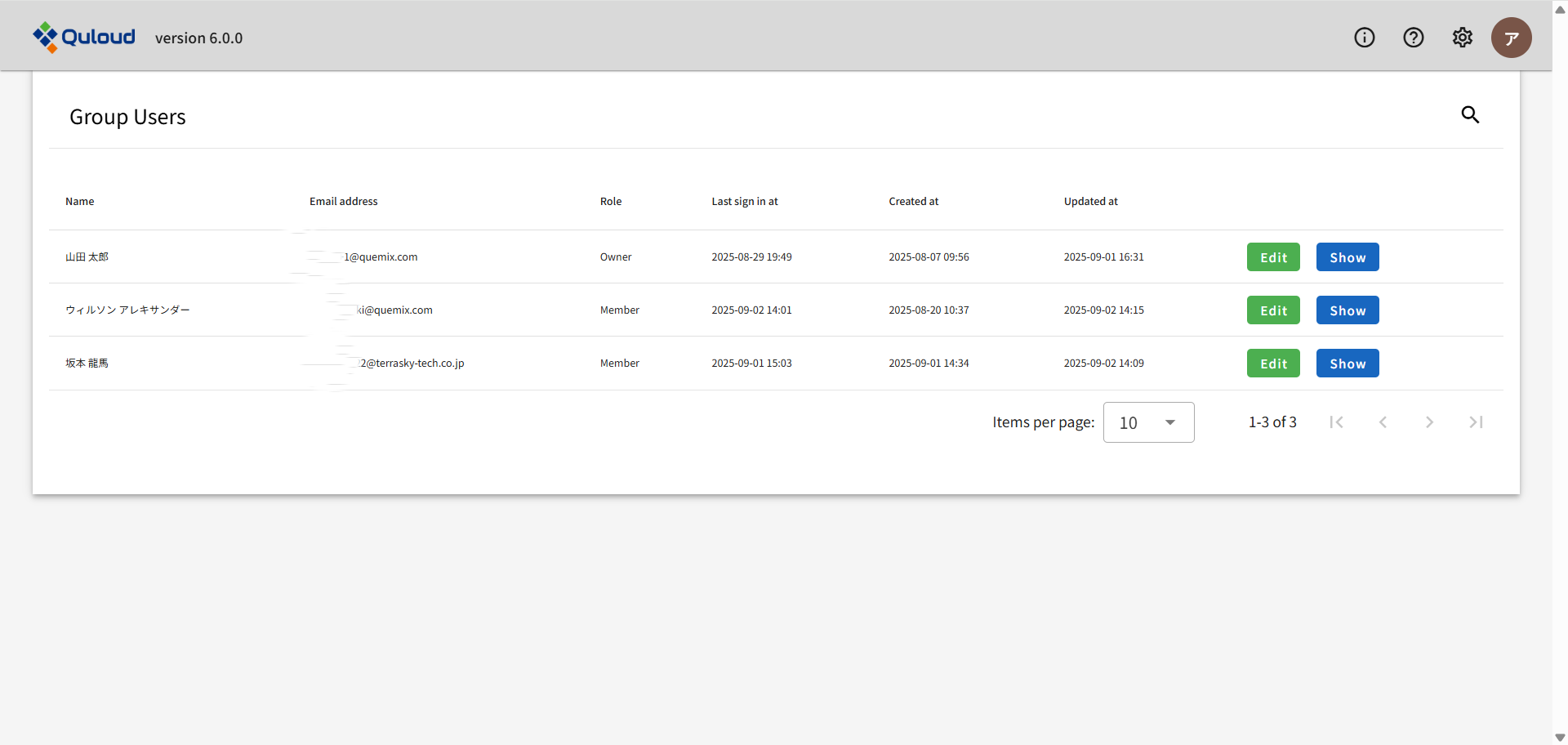Show details for ウィルソン アレキサンダー
This screenshot has width=1568, height=745.
(x=1347, y=310)
